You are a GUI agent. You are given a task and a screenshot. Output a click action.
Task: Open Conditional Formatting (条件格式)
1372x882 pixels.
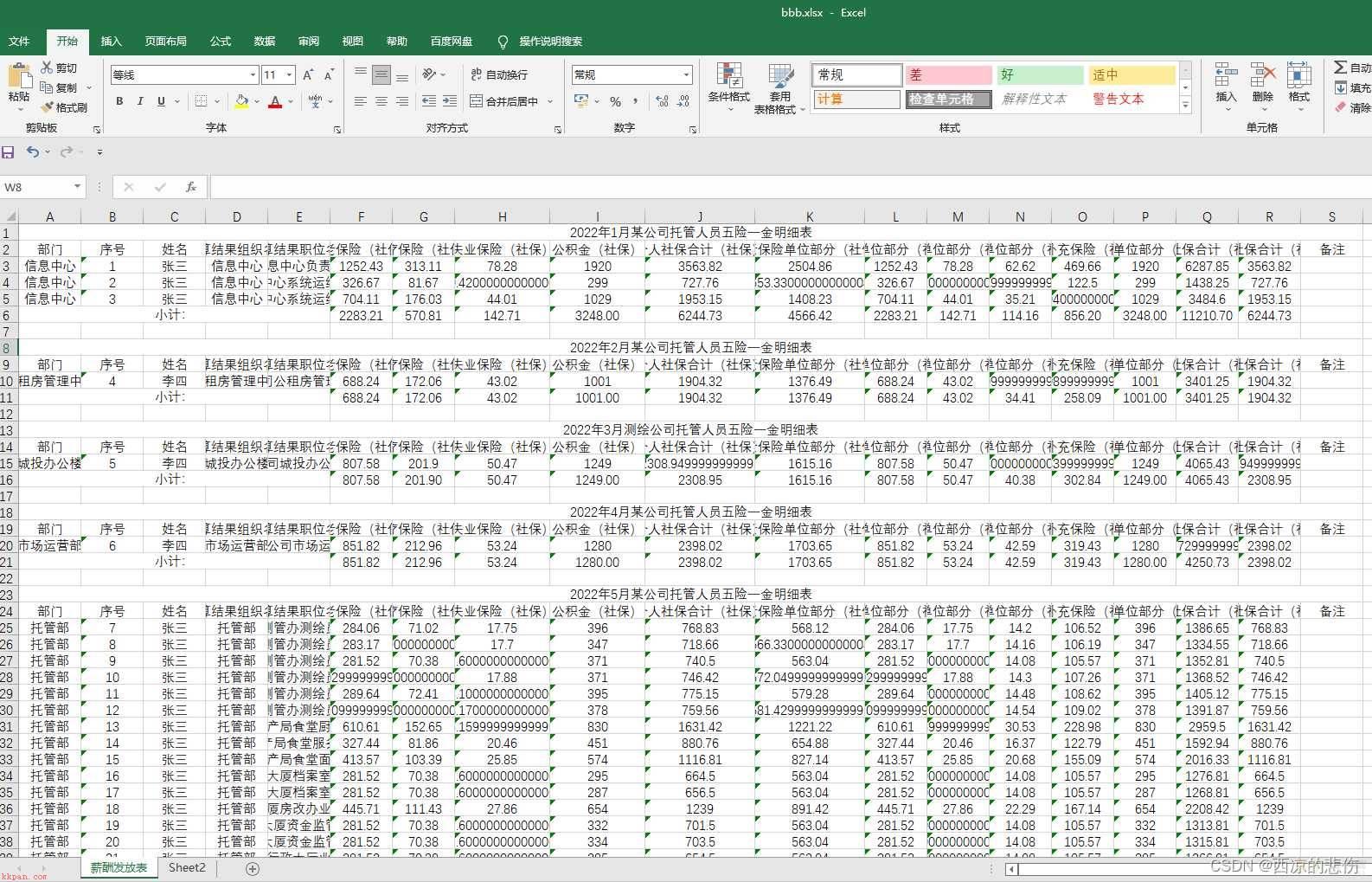point(729,88)
